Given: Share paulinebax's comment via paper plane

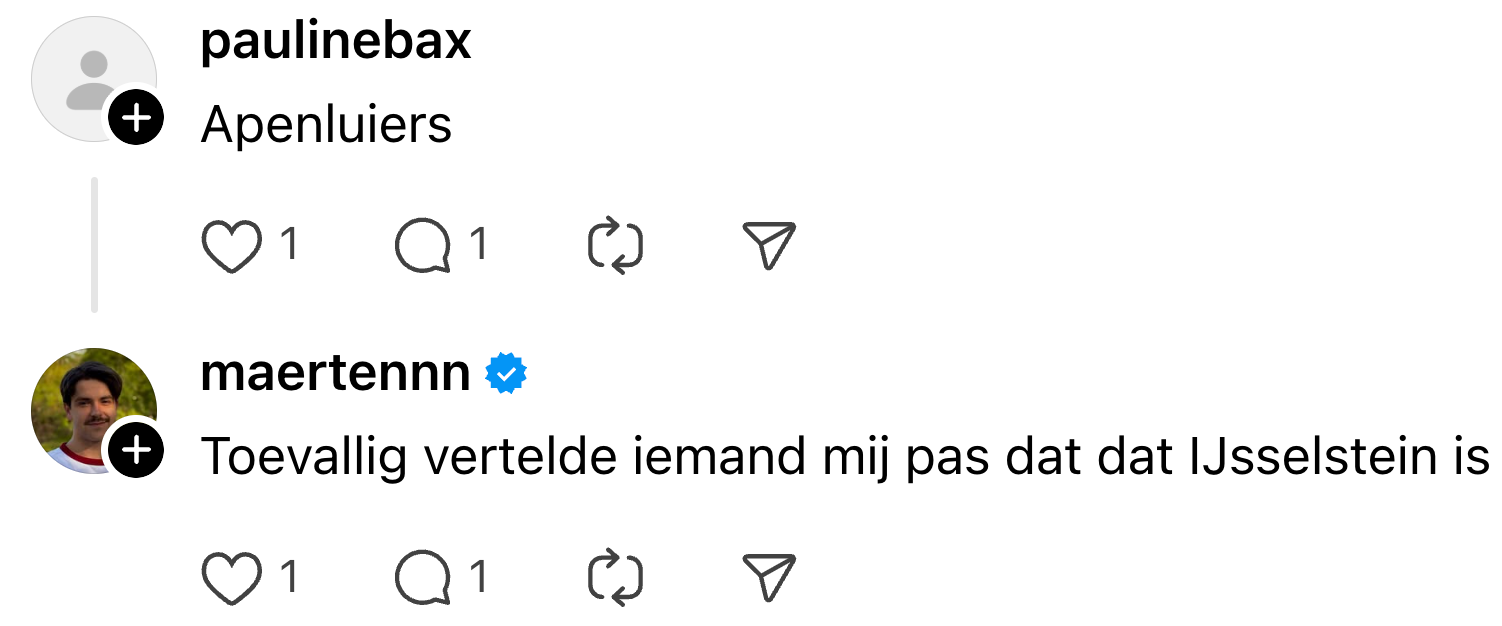Looking at the screenshot, I should pyautogui.click(x=769, y=246).
